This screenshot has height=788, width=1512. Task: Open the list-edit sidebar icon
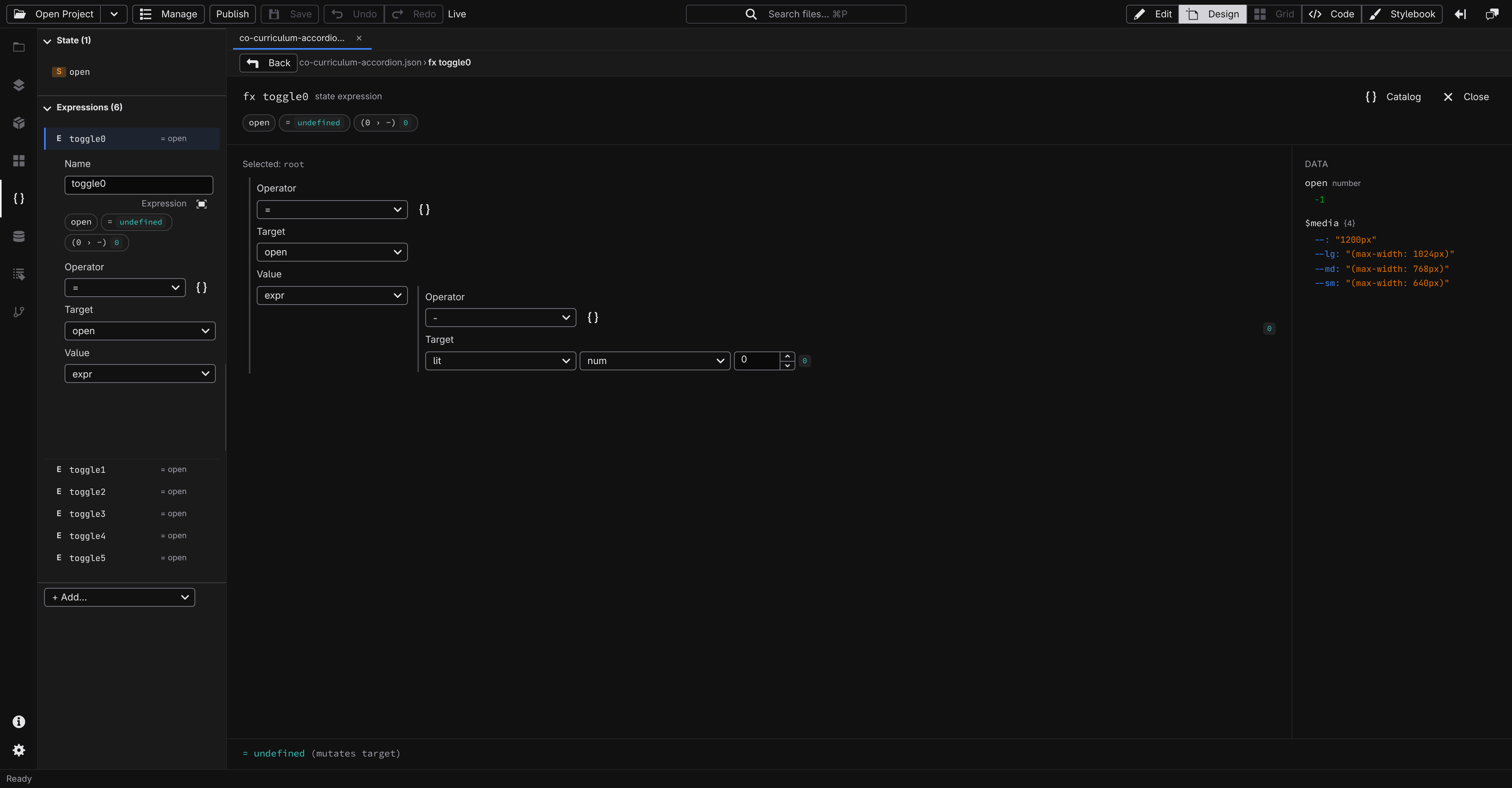tap(19, 274)
